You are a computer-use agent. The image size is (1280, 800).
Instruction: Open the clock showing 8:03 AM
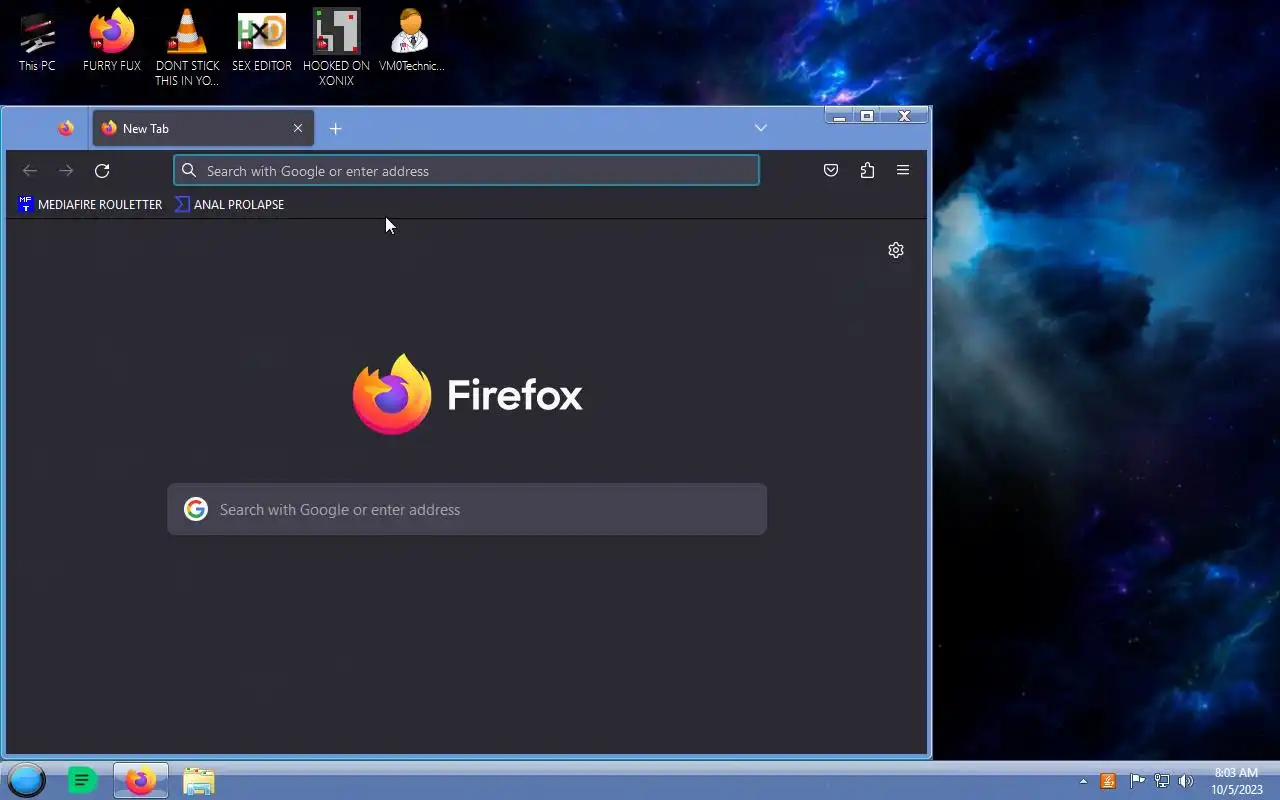point(1236,781)
